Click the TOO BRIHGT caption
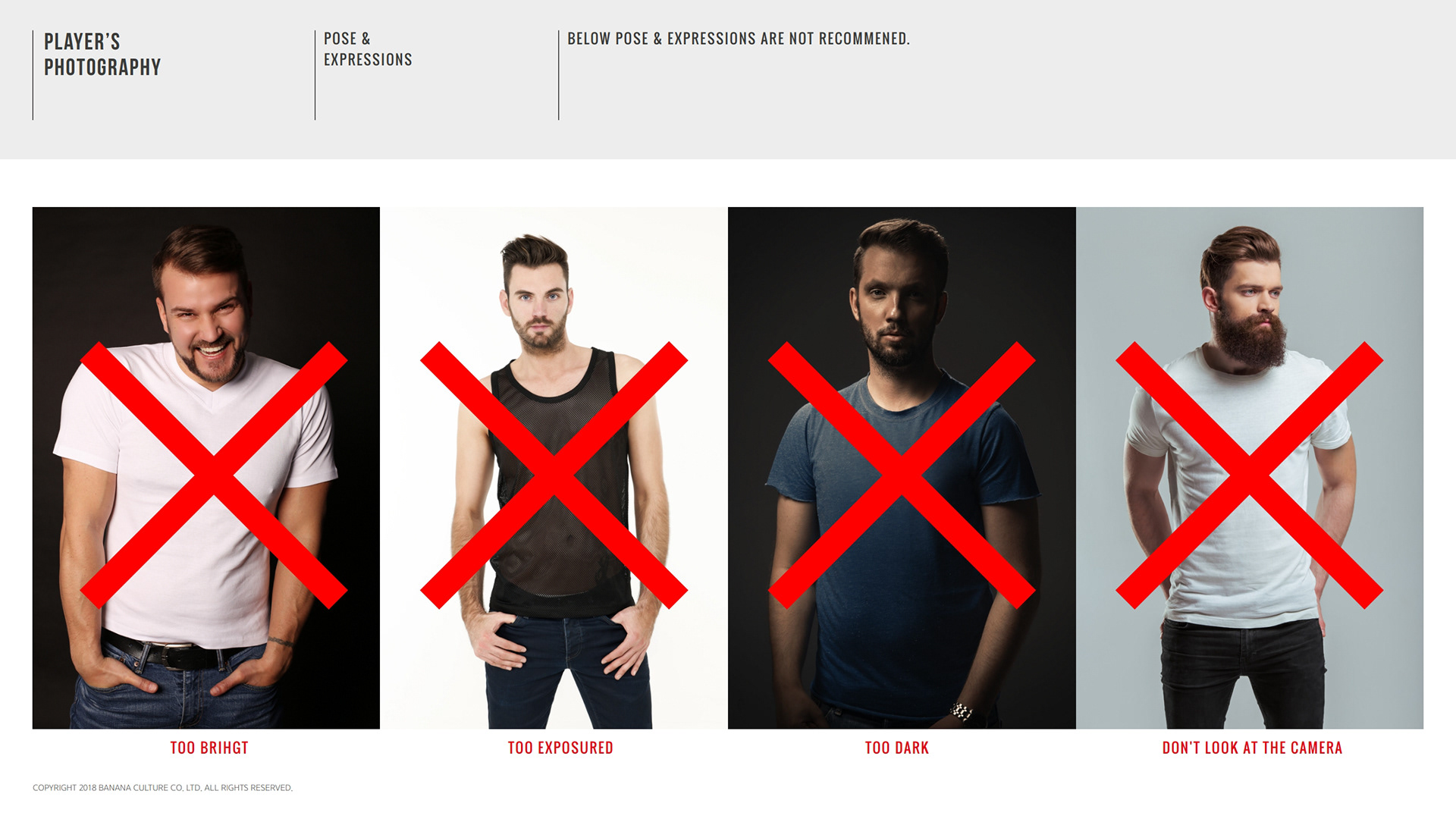 [x=209, y=748]
